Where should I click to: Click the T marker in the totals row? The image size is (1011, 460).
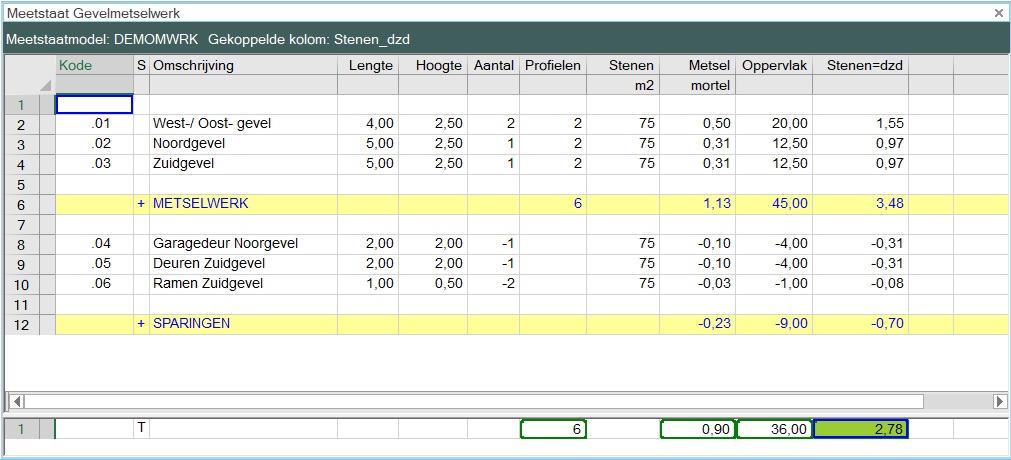pos(141,428)
